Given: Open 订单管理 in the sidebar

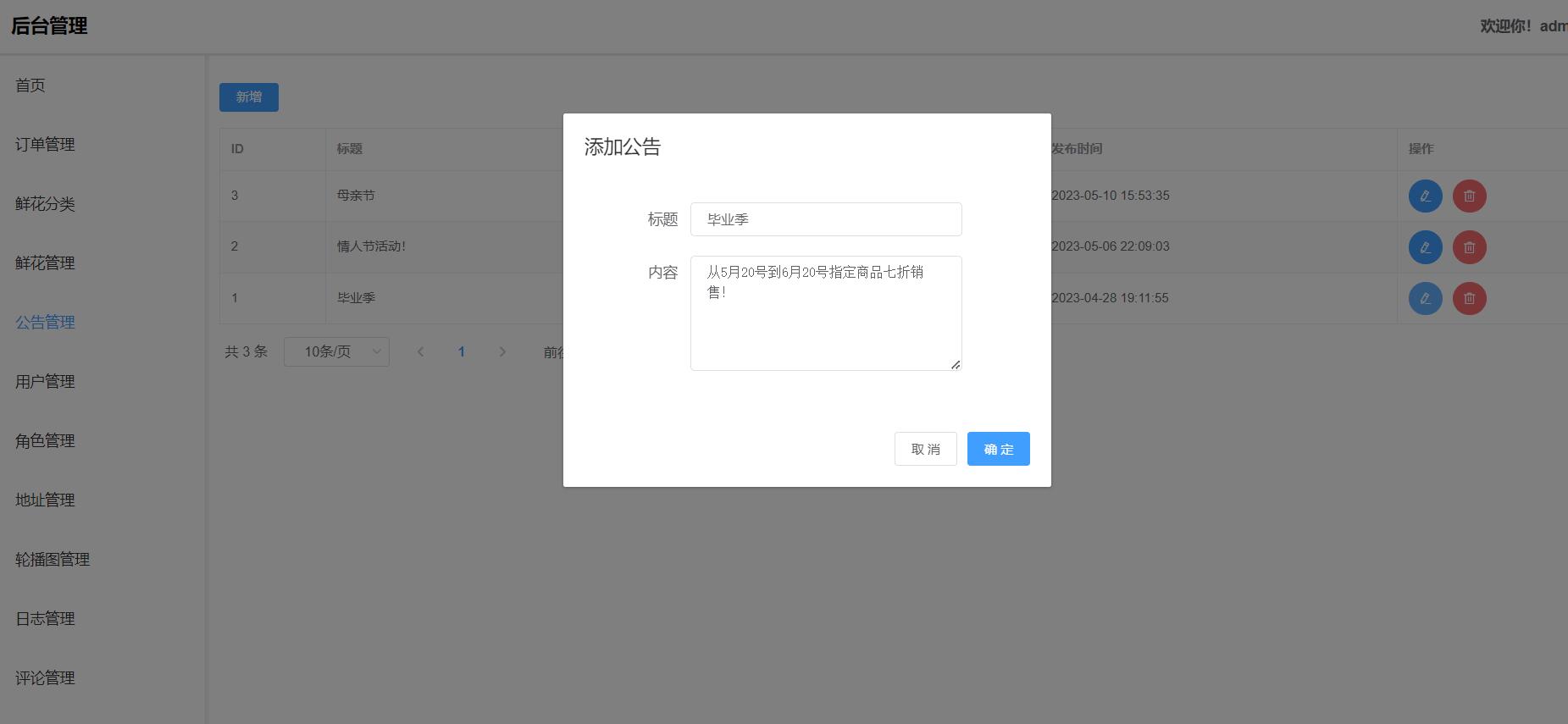Looking at the screenshot, I should coord(45,145).
